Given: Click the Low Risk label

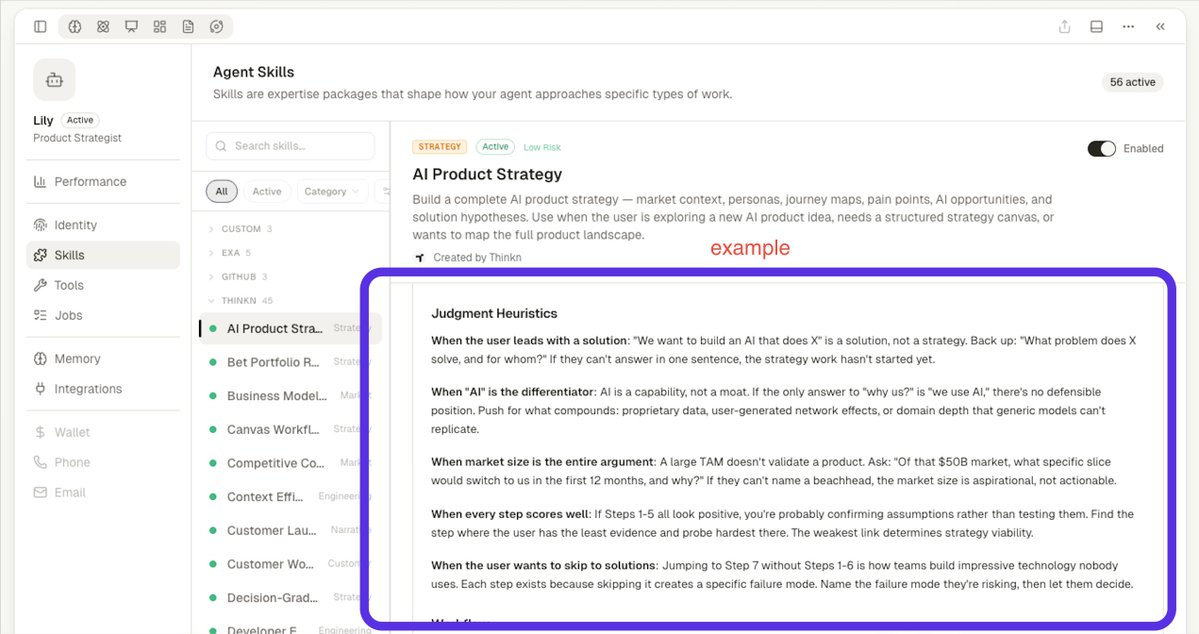Looking at the screenshot, I should point(542,147).
